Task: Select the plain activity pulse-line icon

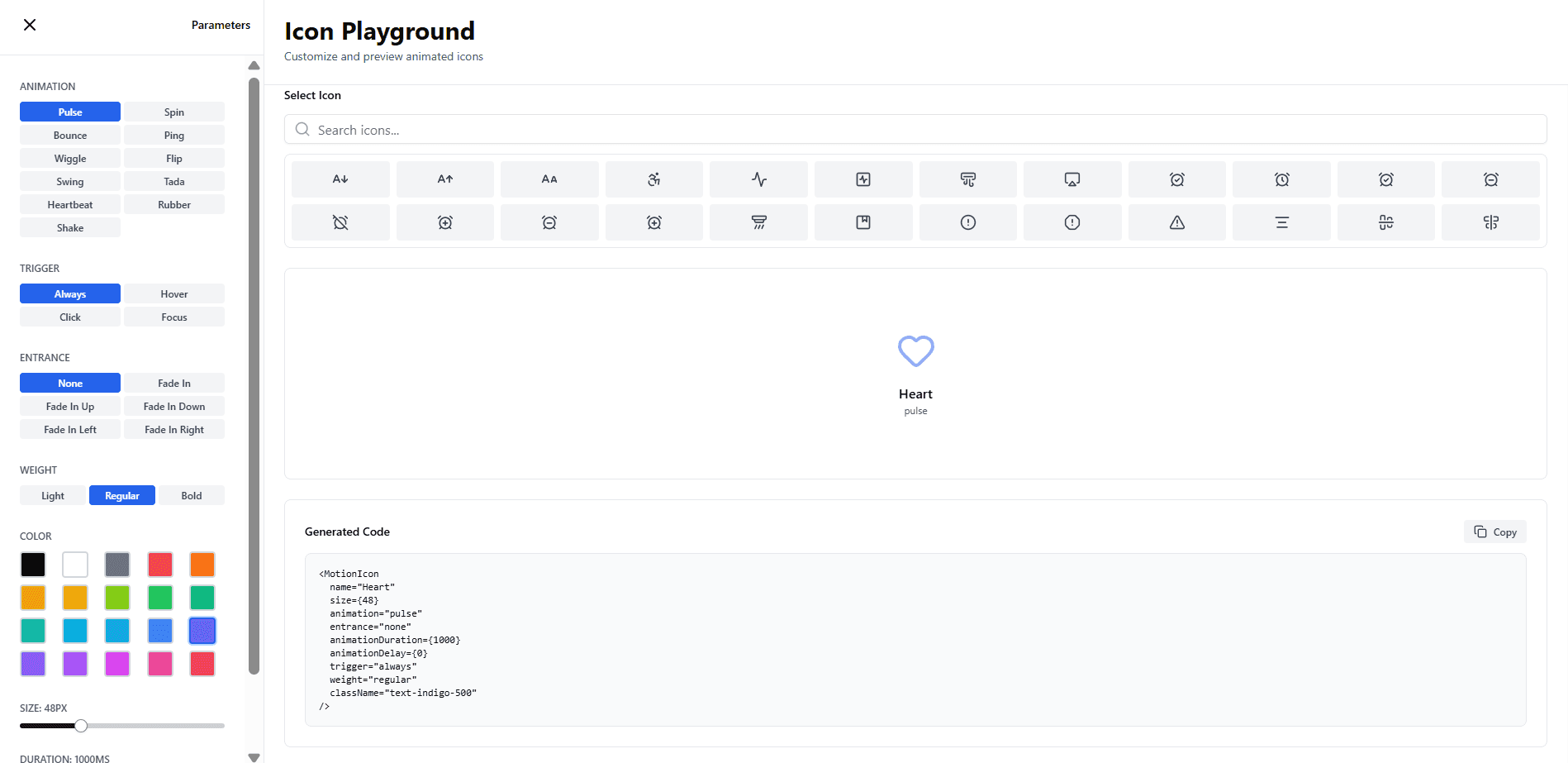Action: 758,179
